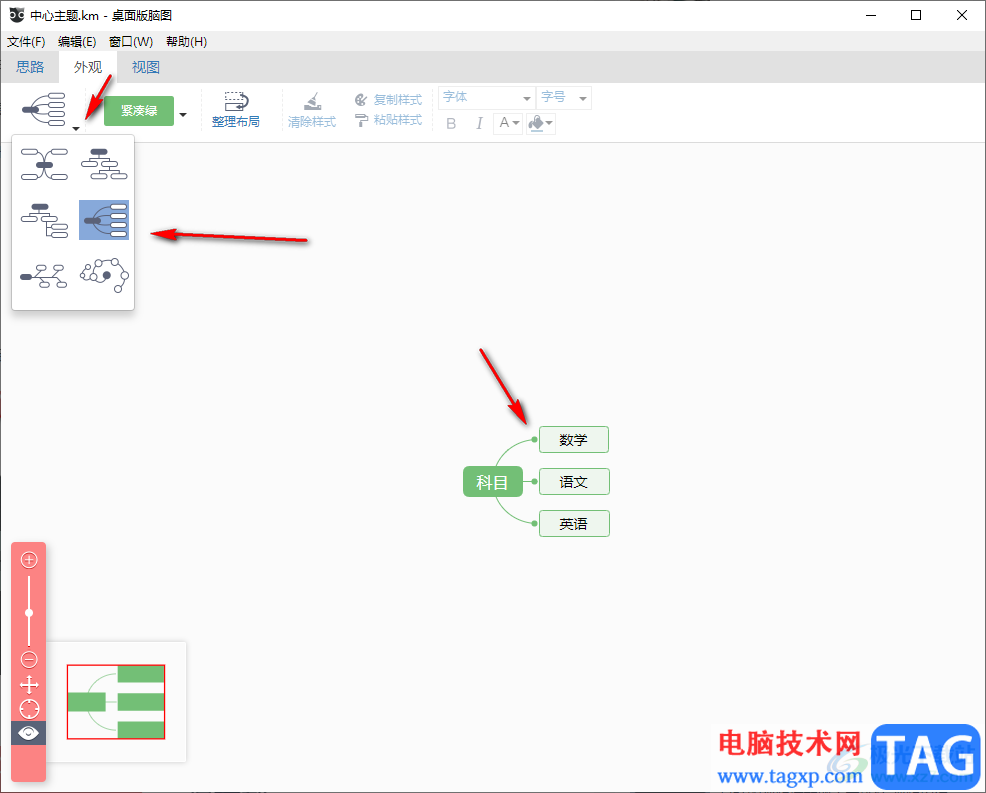Viewport: 986px width, 793px height.
Task: Open the 编辑(E) menu
Action: [x=77, y=42]
